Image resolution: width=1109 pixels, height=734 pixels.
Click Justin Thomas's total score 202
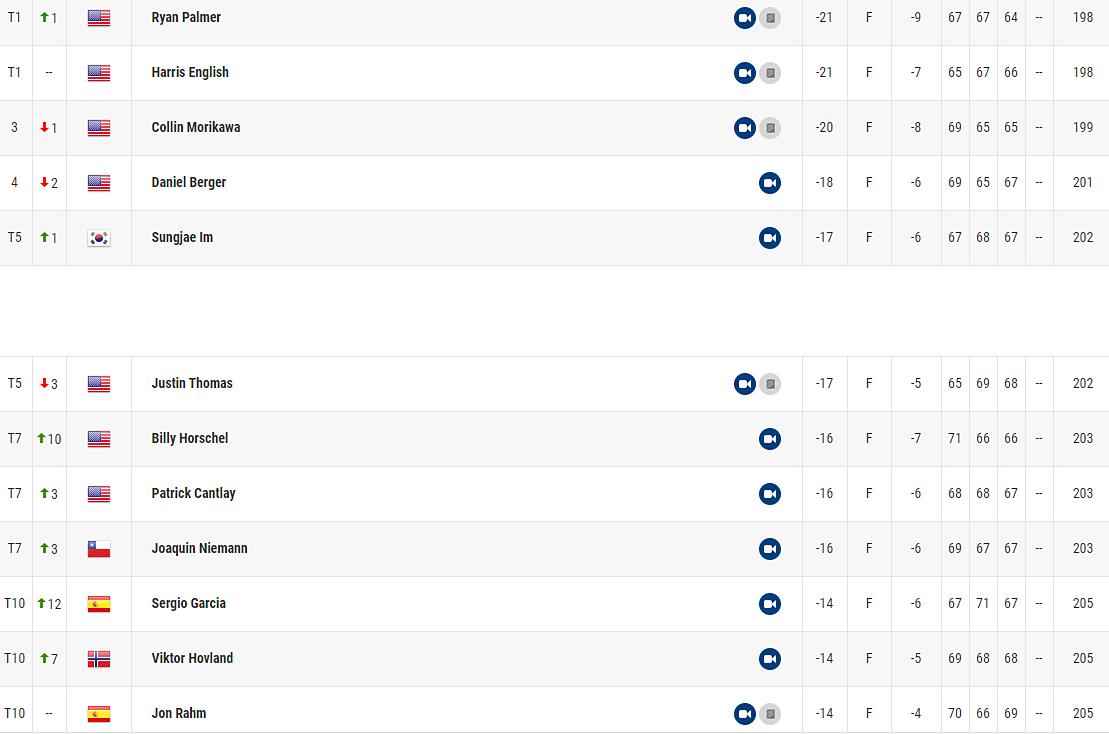(x=1082, y=383)
